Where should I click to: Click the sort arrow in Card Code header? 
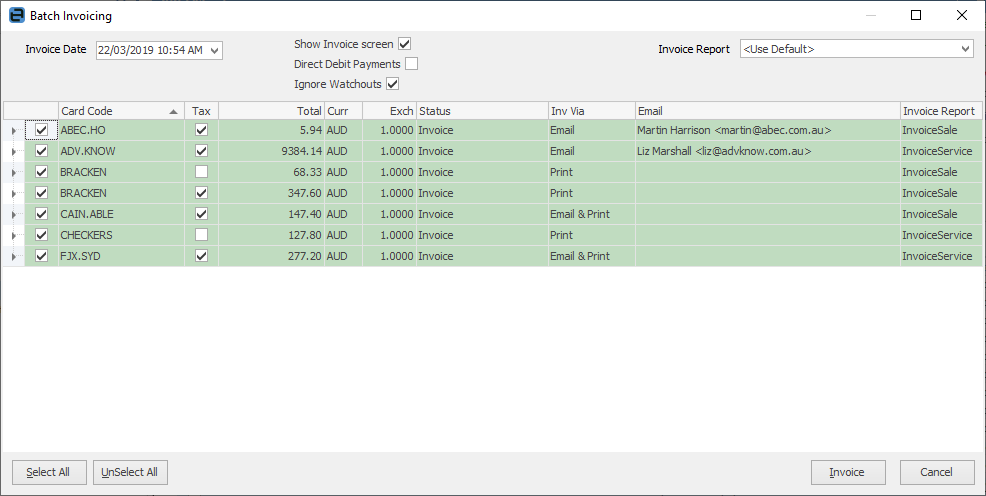(175, 111)
